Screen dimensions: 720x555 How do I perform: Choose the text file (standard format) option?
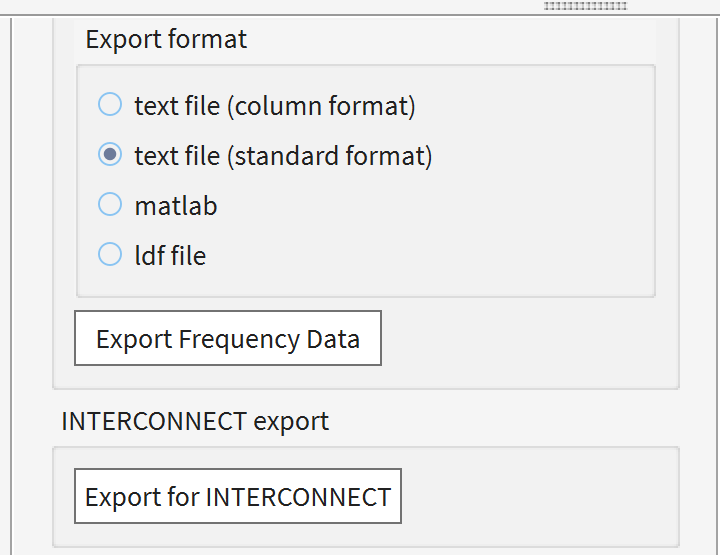click(x=110, y=155)
